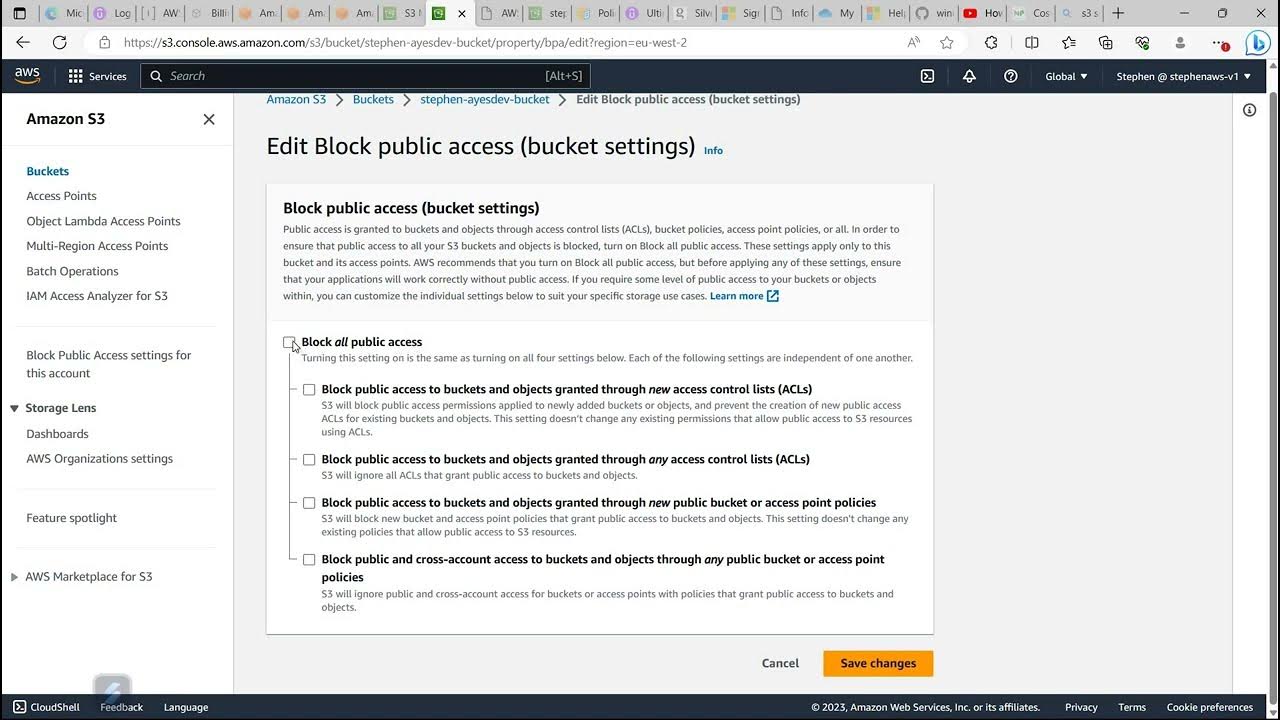1280x720 pixels.
Task: Open Object Lambda Access Points
Action: (x=104, y=221)
